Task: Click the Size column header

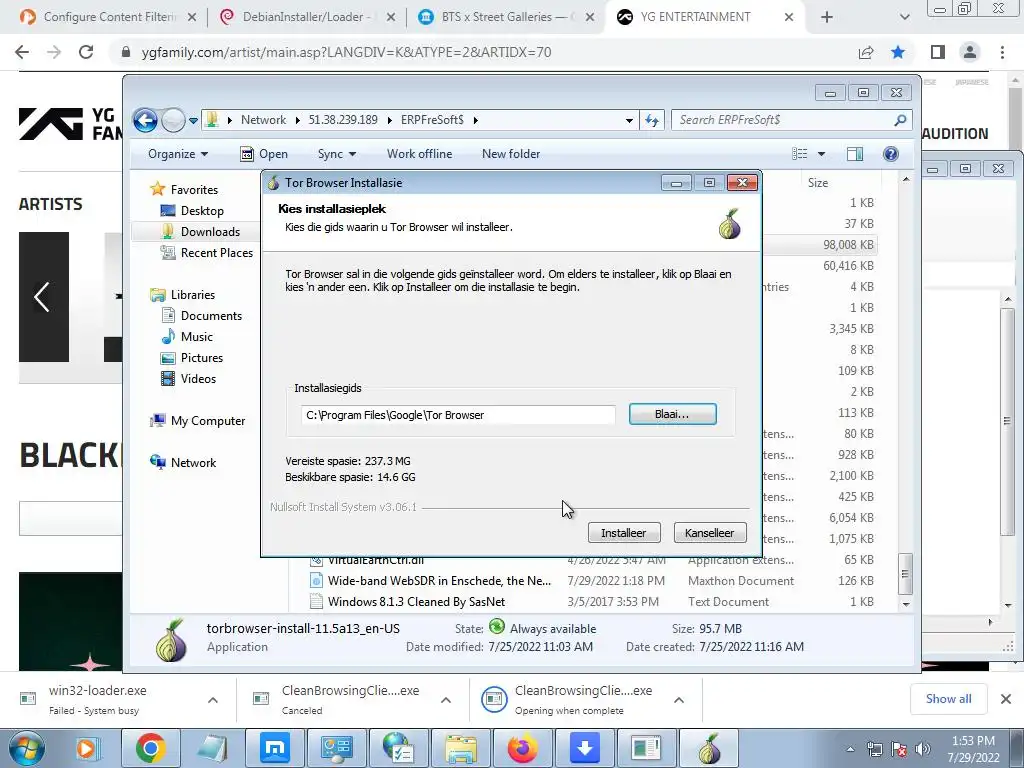Action: tap(818, 183)
